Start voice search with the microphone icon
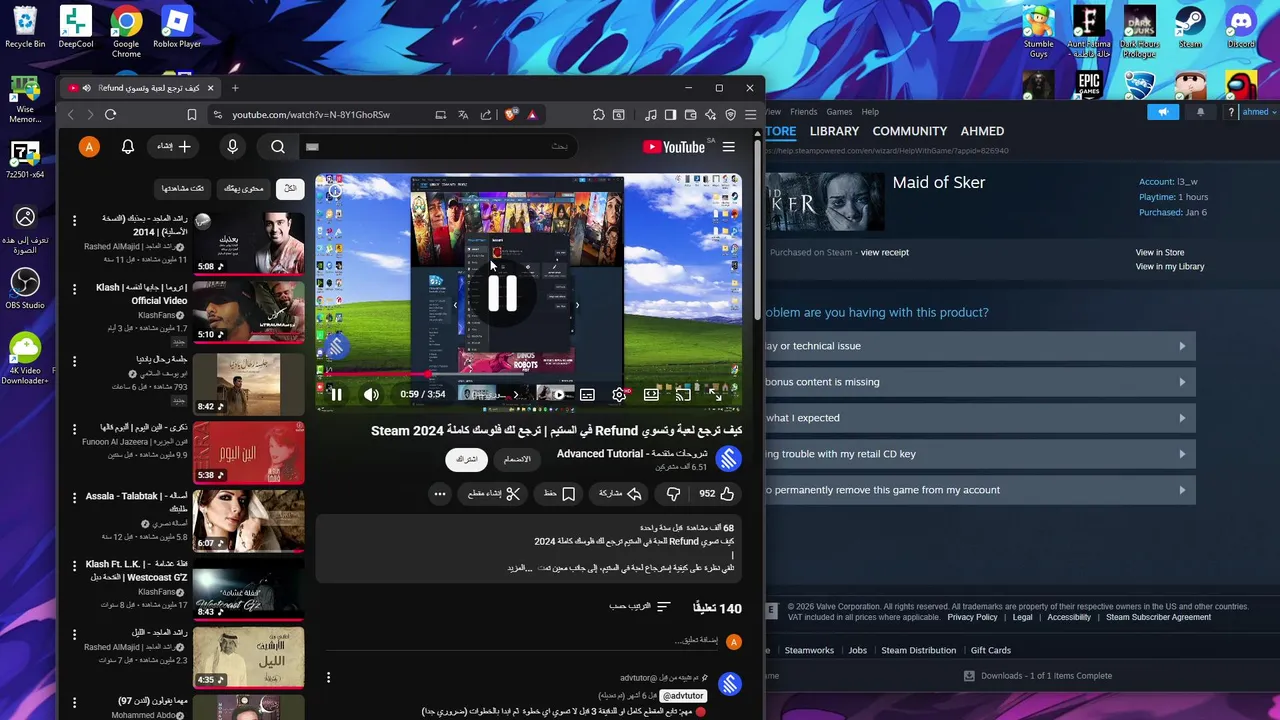 232,147
